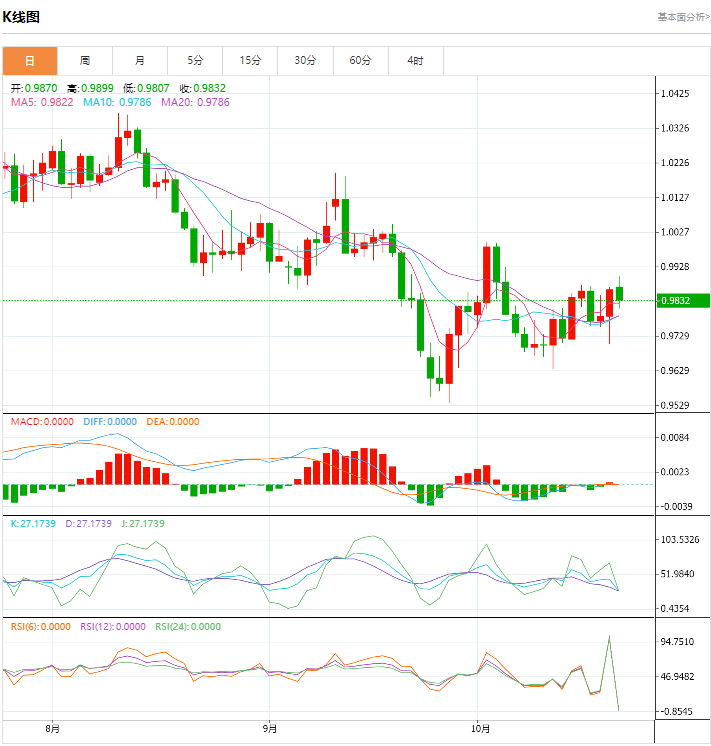Click the K线图 heading
The image size is (711, 746).
click(x=21, y=17)
